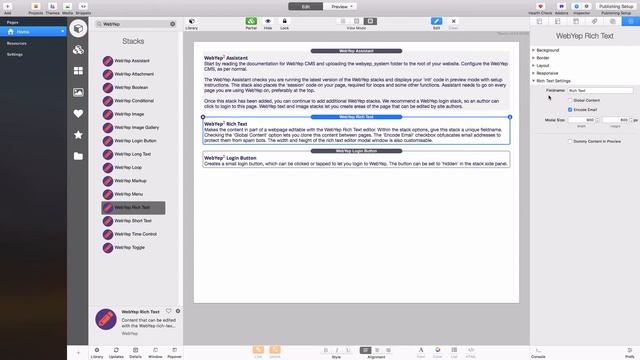Select the templates grid icon in sidebar
This screenshot has height=360, width=640.
pos(78,71)
